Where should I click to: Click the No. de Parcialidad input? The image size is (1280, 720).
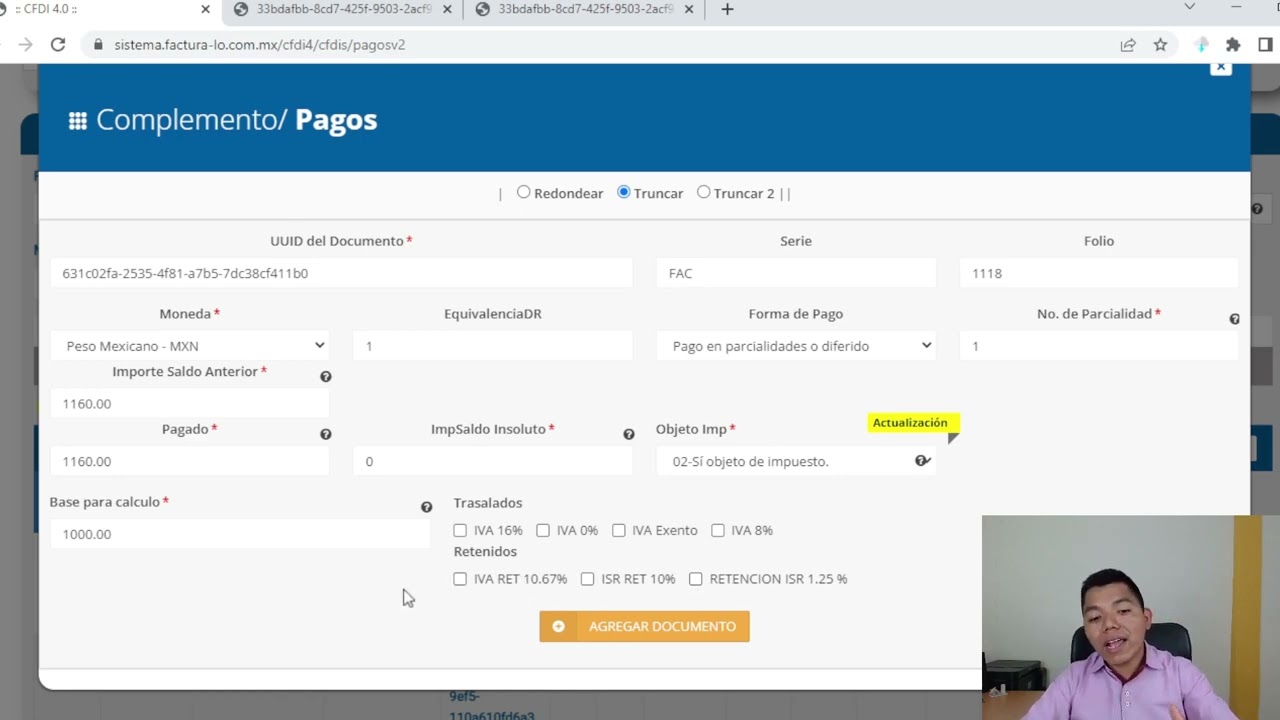(x=1099, y=346)
